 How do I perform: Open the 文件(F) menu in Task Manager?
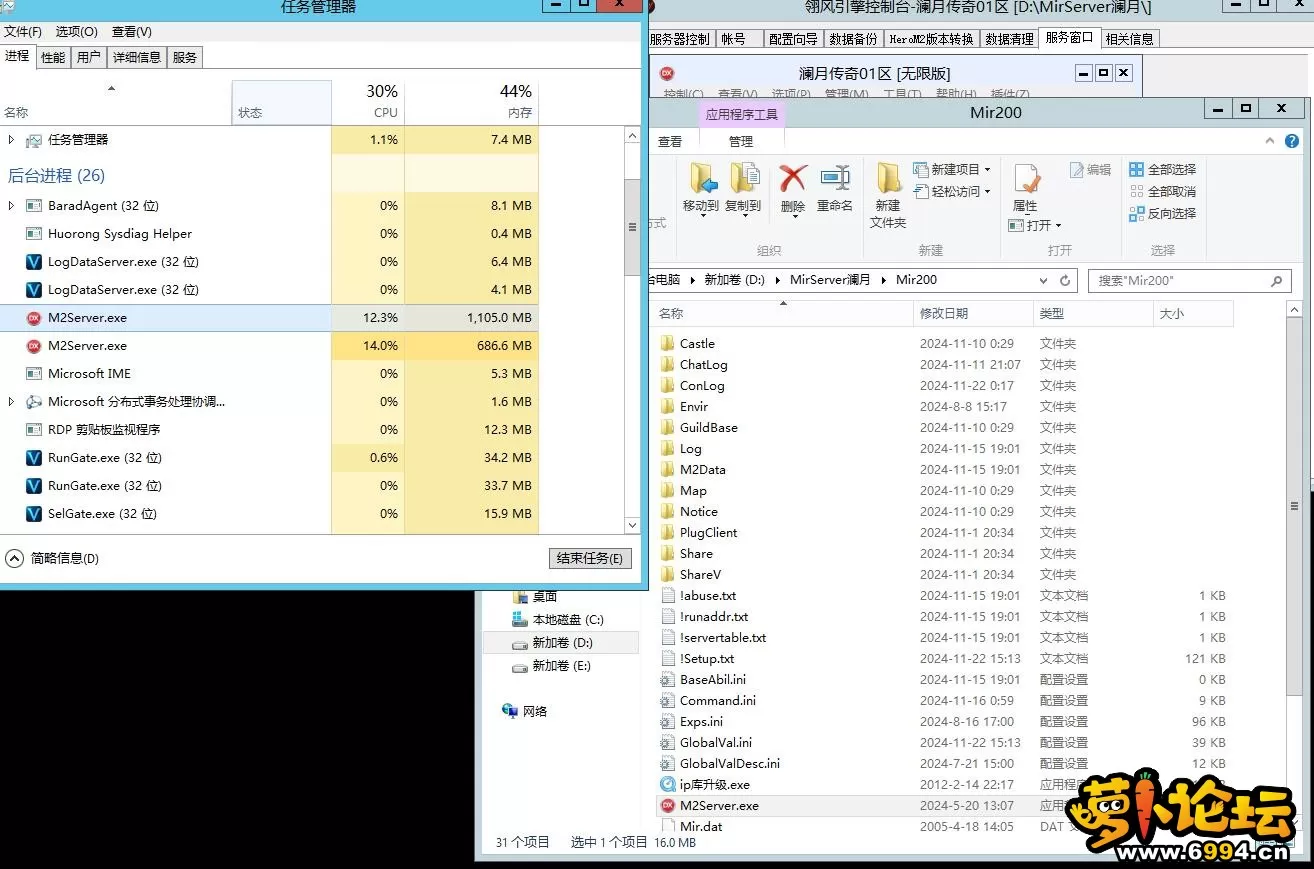tap(23, 32)
